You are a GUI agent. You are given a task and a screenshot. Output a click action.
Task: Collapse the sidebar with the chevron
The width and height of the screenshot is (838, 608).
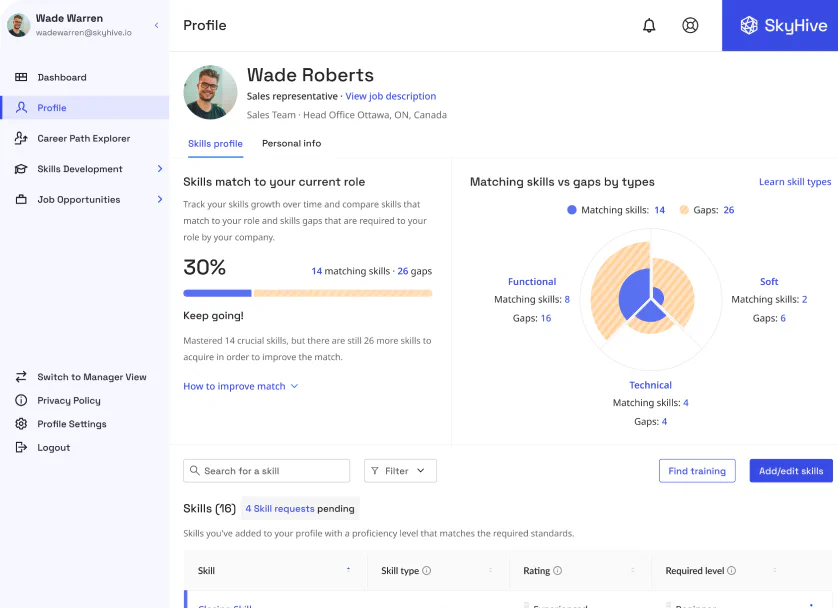[157, 25]
